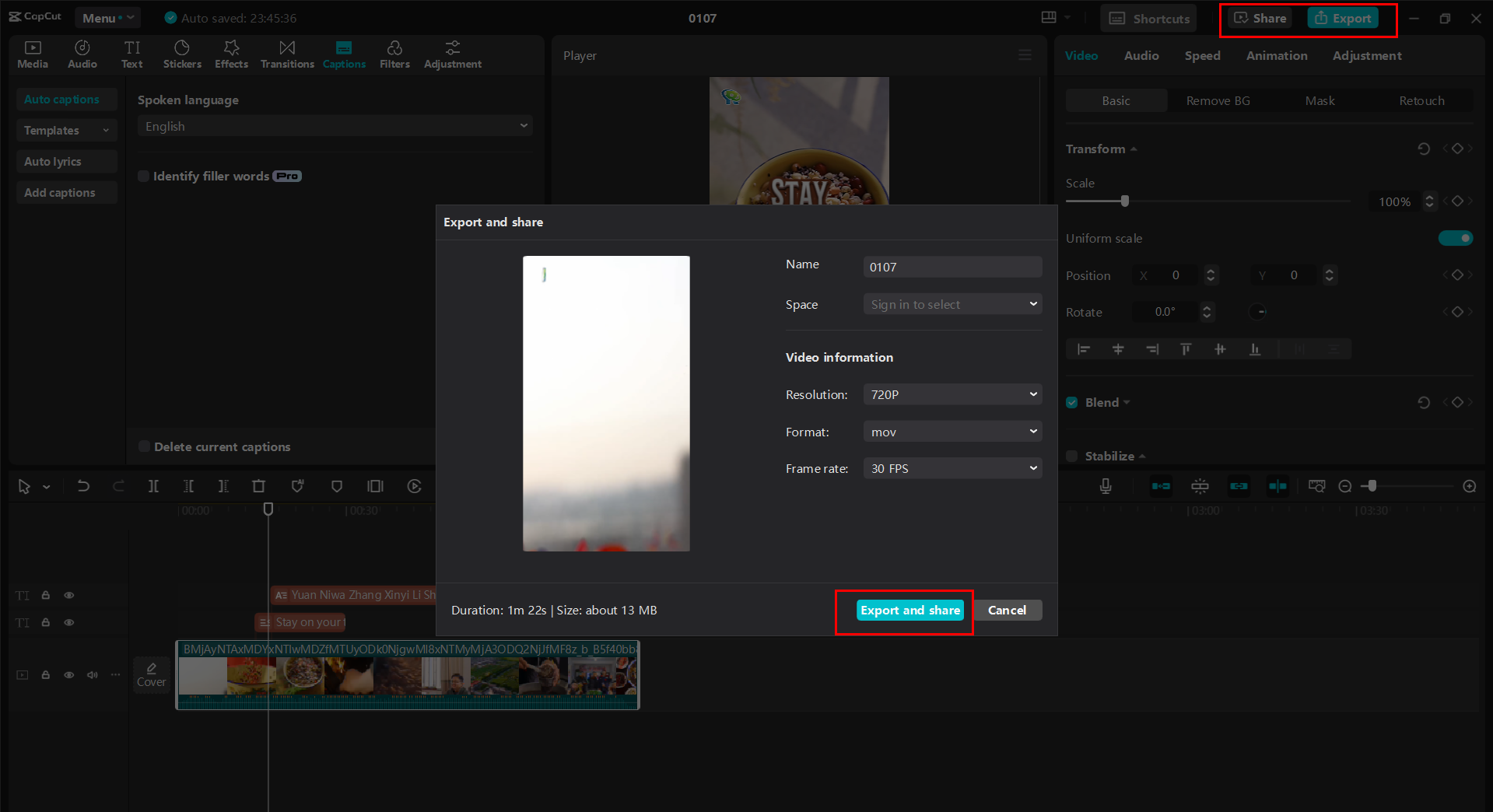Enable the Identify filler words checkbox
Image resolution: width=1493 pixels, height=812 pixels.
click(x=143, y=176)
